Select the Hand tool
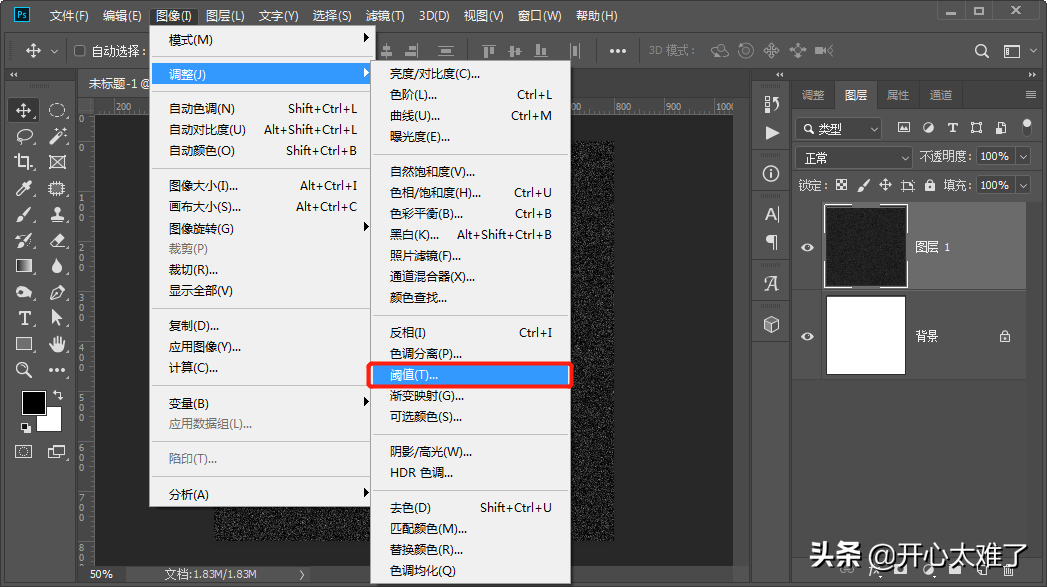Image resolution: width=1047 pixels, height=587 pixels. 57,344
